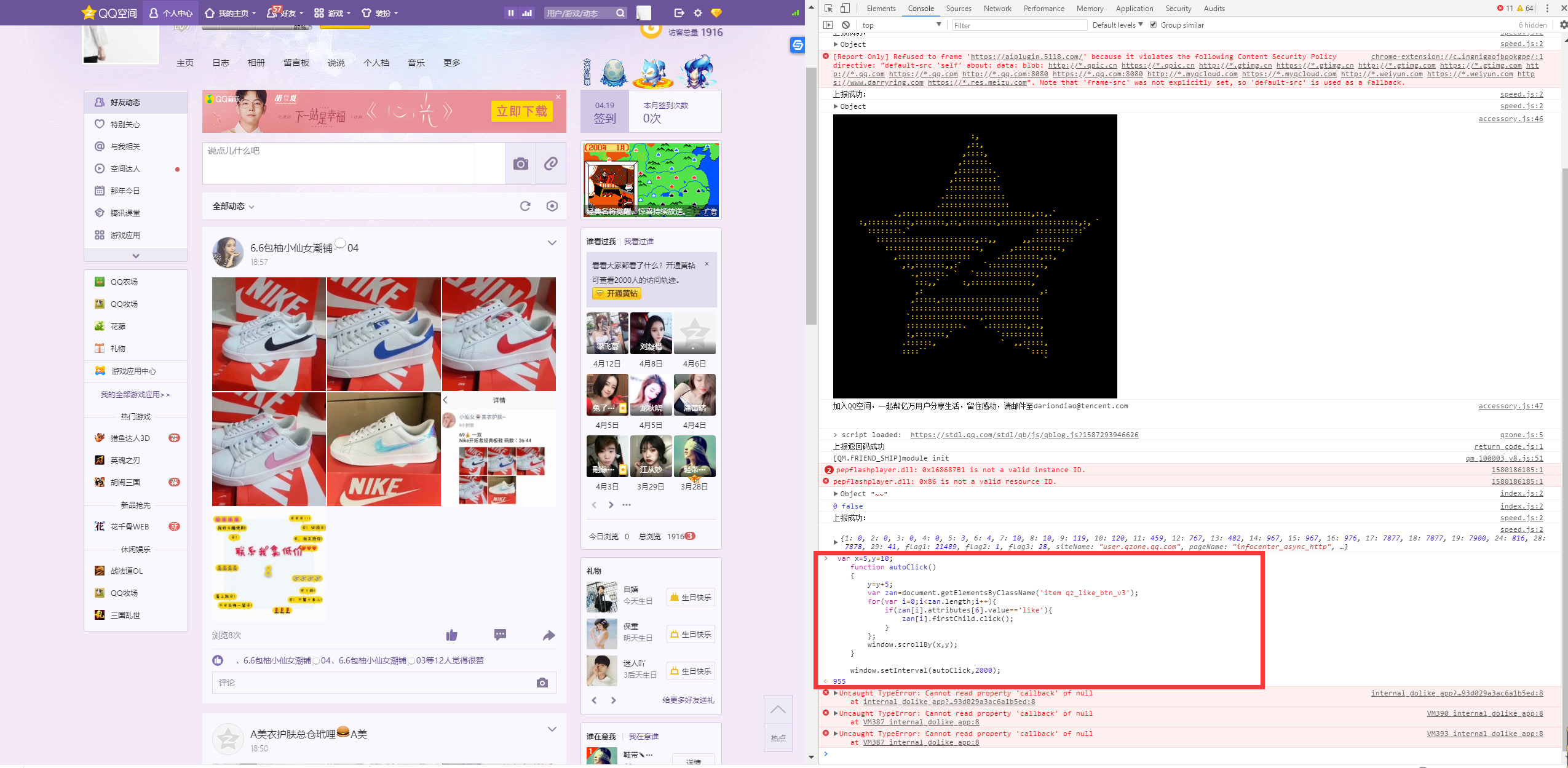This screenshot has height=768, width=1568.
Task: Open the first post's options chevron
Action: click(x=552, y=243)
